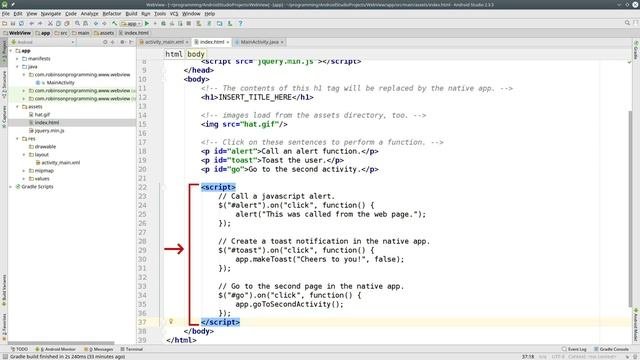Collapse the java folder
Image resolution: width=640 pixels, height=360 pixels.
[18, 67]
